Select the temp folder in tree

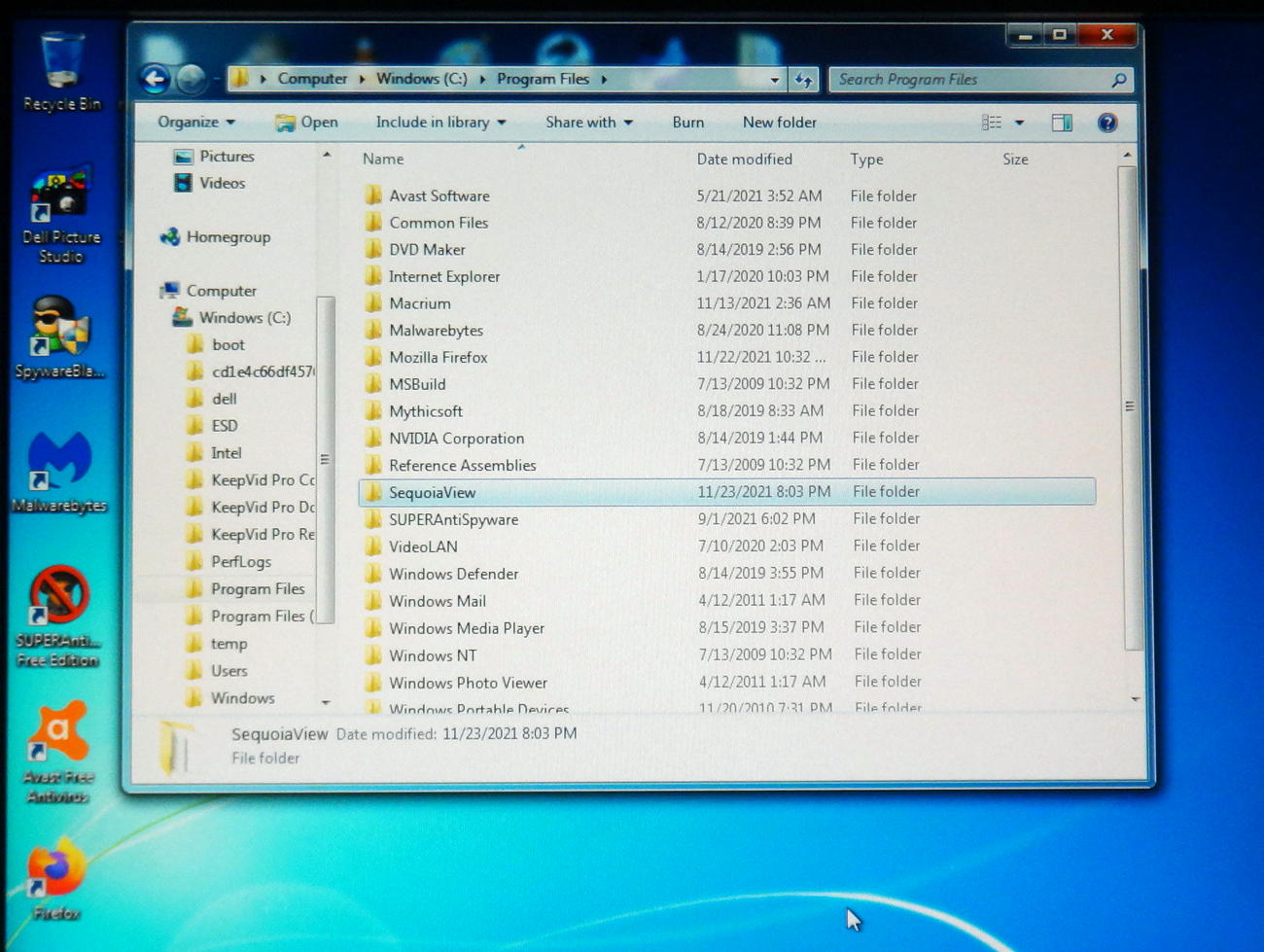tap(217, 644)
